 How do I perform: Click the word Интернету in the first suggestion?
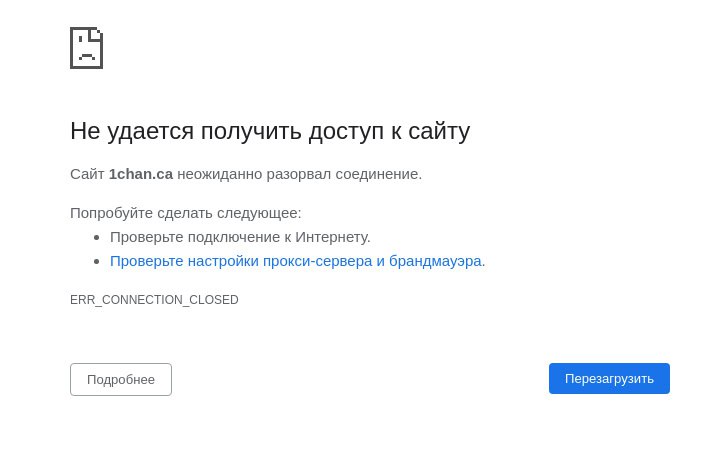click(x=332, y=237)
